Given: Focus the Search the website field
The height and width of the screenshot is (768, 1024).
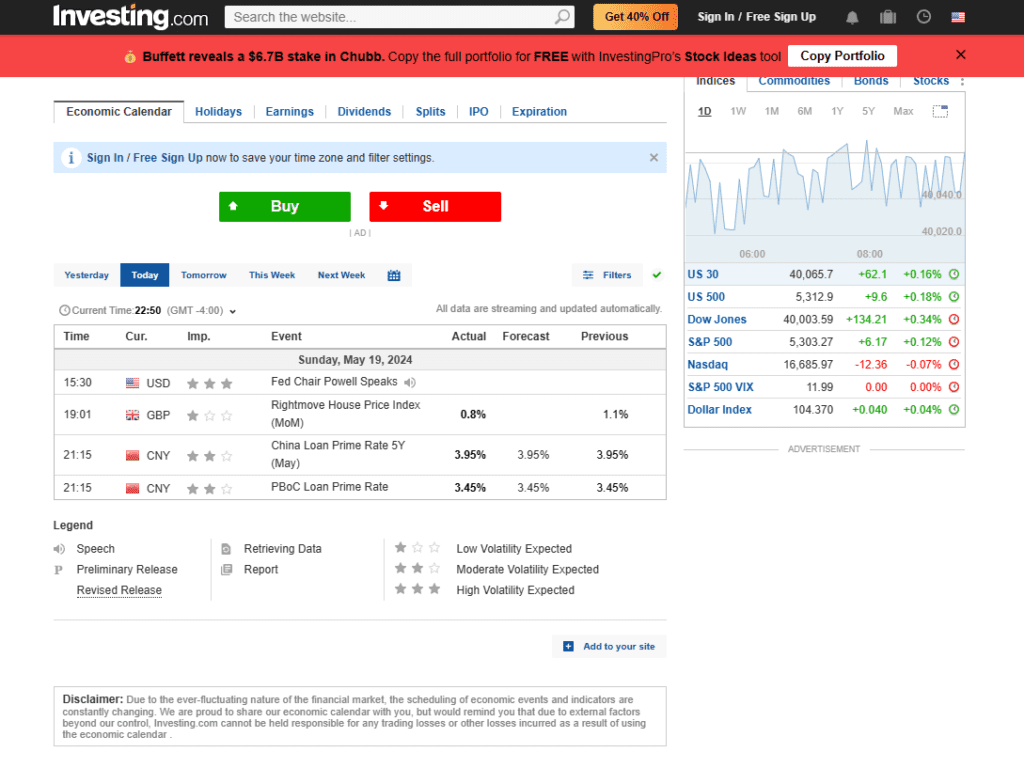Looking at the screenshot, I should click(389, 17).
